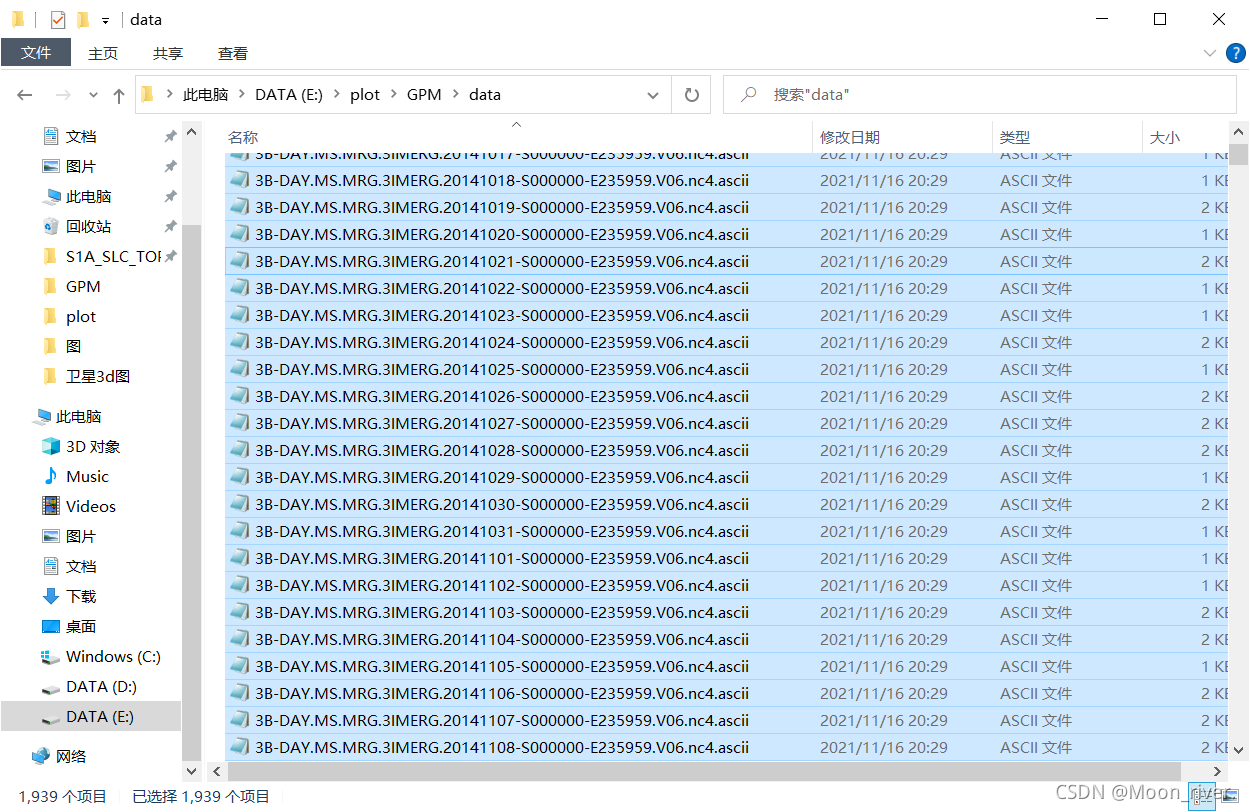The image size is (1250, 812).
Task: Go forward with the right arrow button
Action: click(x=63, y=95)
